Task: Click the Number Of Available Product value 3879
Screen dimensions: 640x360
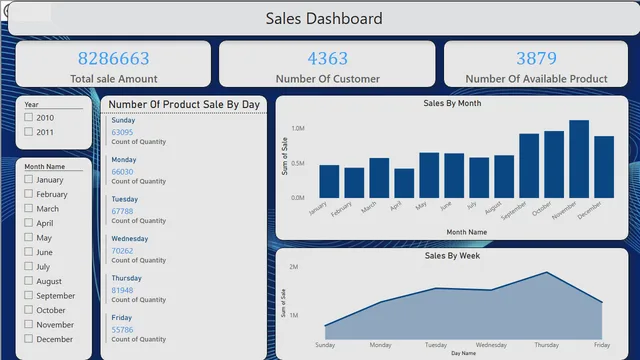Action: tap(536, 58)
